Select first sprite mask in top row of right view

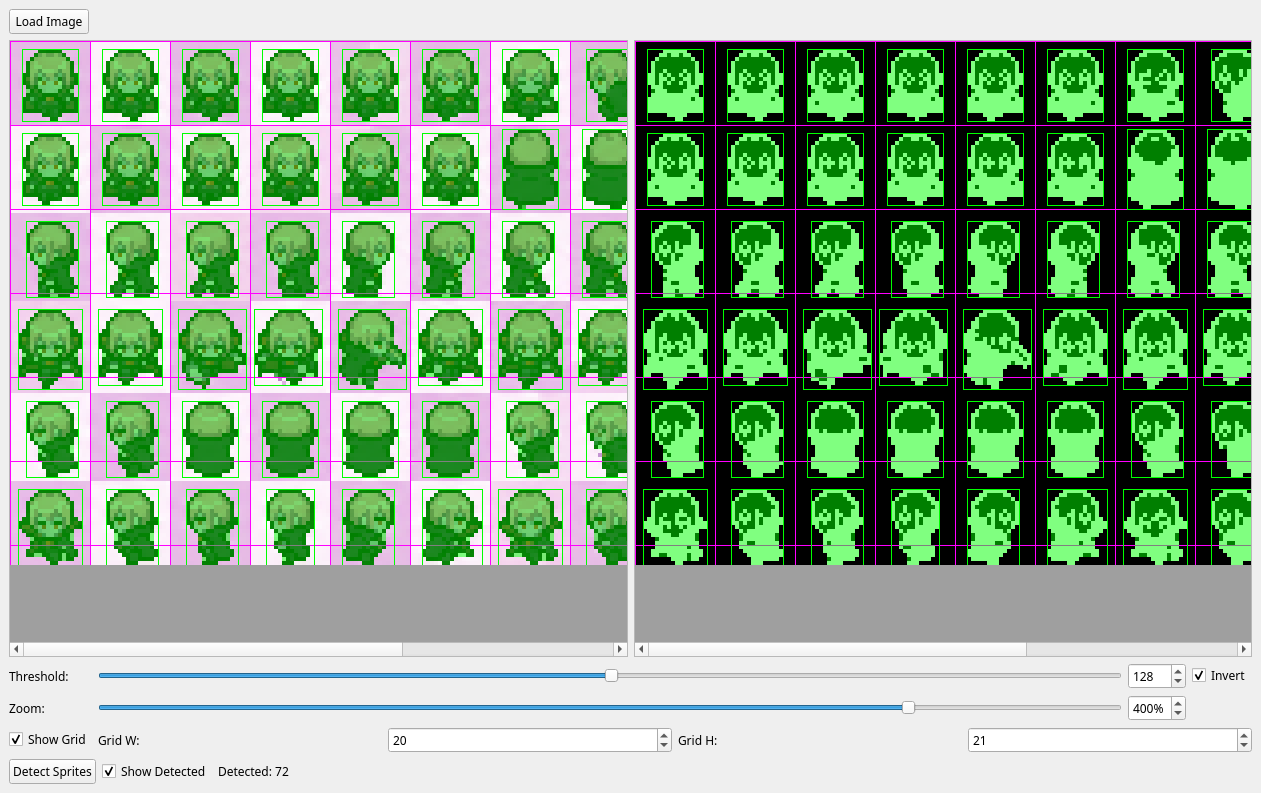(x=675, y=84)
